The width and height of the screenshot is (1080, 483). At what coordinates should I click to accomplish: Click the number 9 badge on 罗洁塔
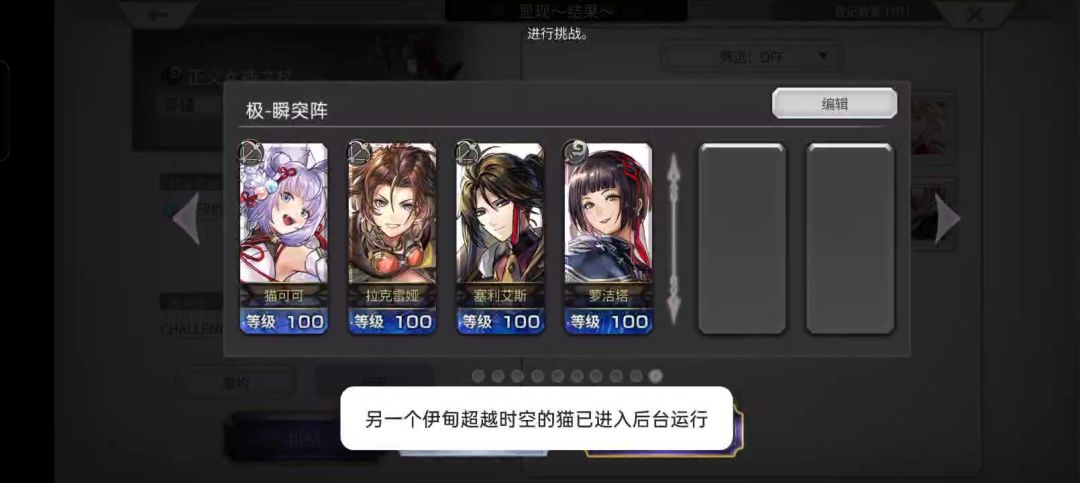(x=573, y=150)
